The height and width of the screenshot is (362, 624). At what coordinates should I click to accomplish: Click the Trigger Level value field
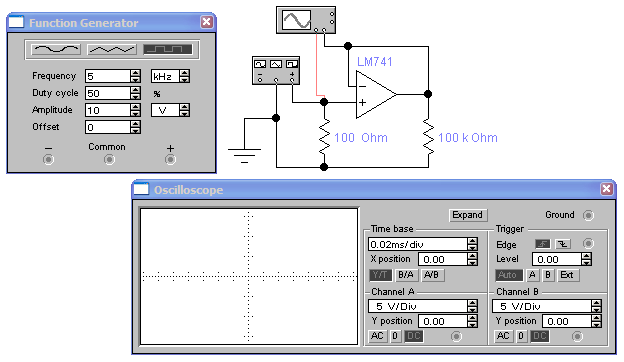pyautogui.click(x=557, y=259)
